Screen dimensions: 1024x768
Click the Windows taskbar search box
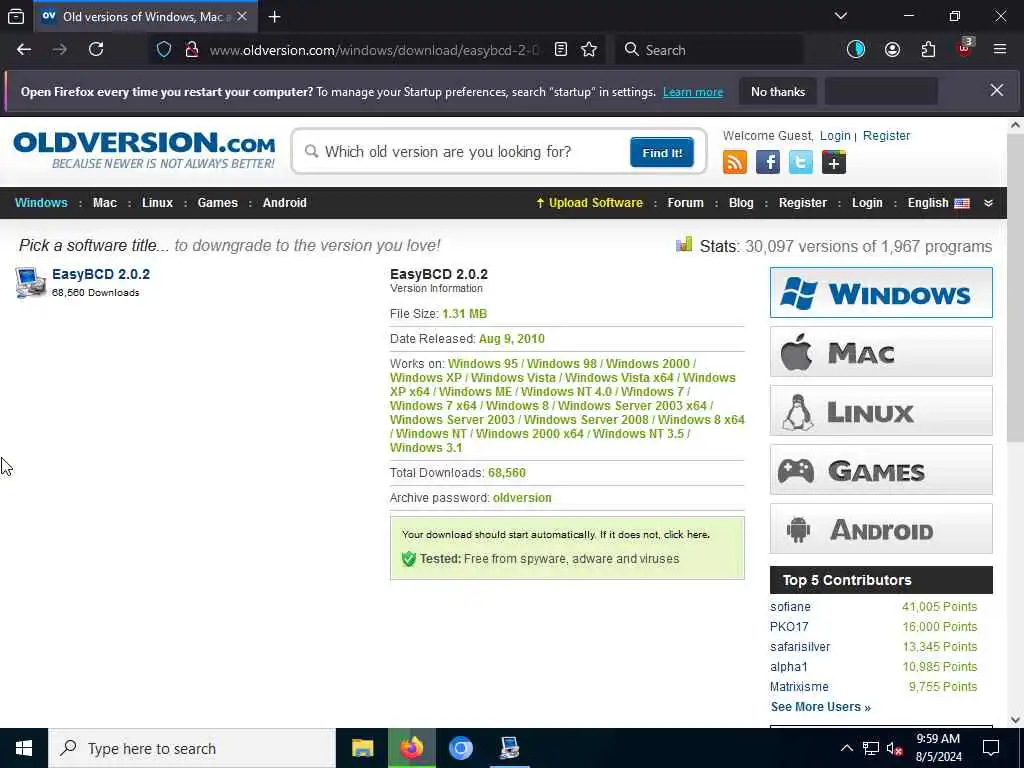pyautogui.click(x=192, y=748)
